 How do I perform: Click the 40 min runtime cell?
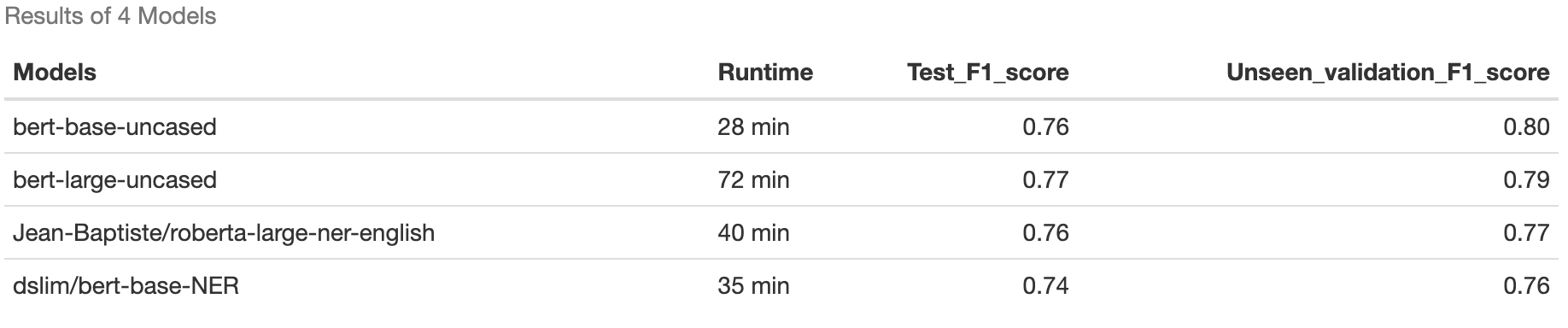point(753,233)
